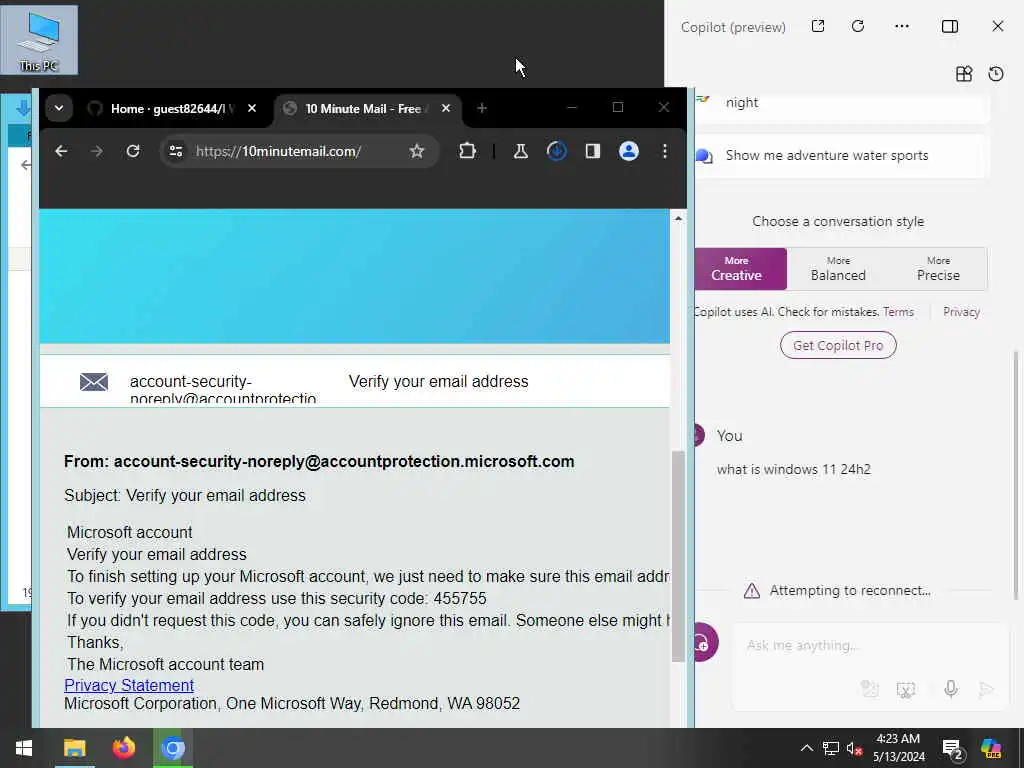Image resolution: width=1024 pixels, height=768 pixels.
Task: Go forward in Chrome
Action: coord(97,152)
